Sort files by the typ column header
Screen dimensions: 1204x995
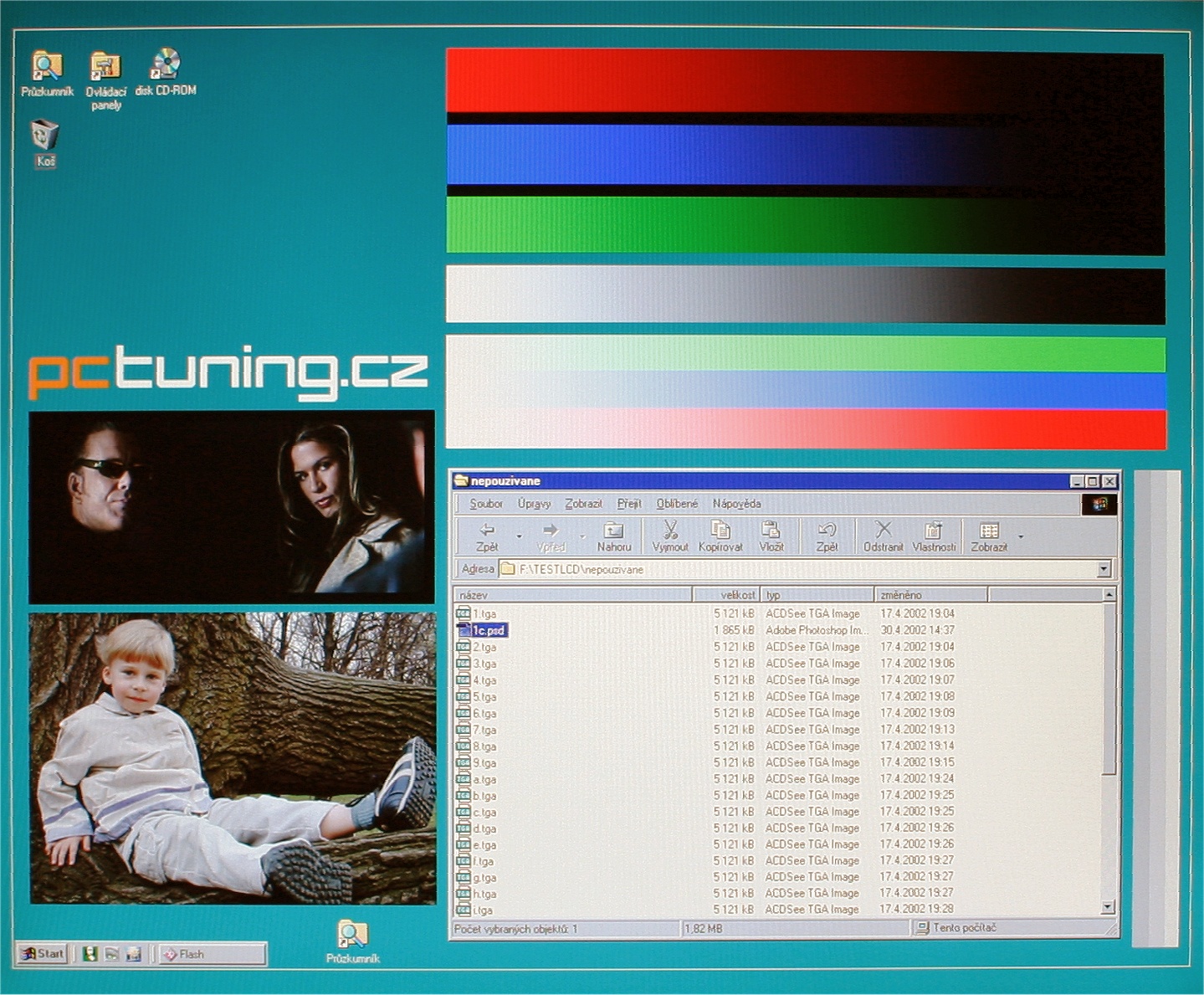point(817,595)
